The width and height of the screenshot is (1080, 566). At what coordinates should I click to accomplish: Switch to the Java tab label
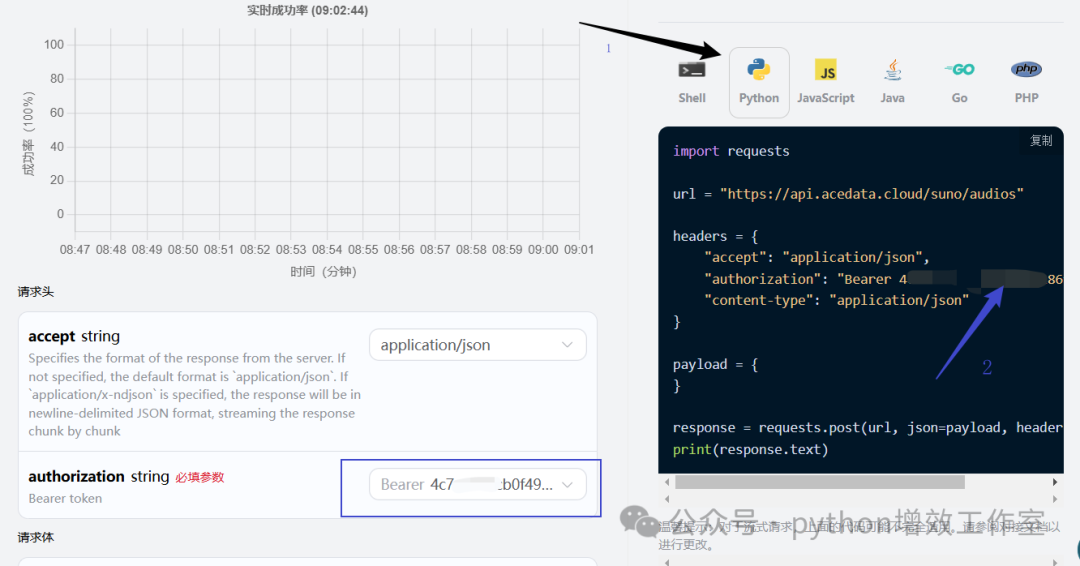click(x=893, y=98)
